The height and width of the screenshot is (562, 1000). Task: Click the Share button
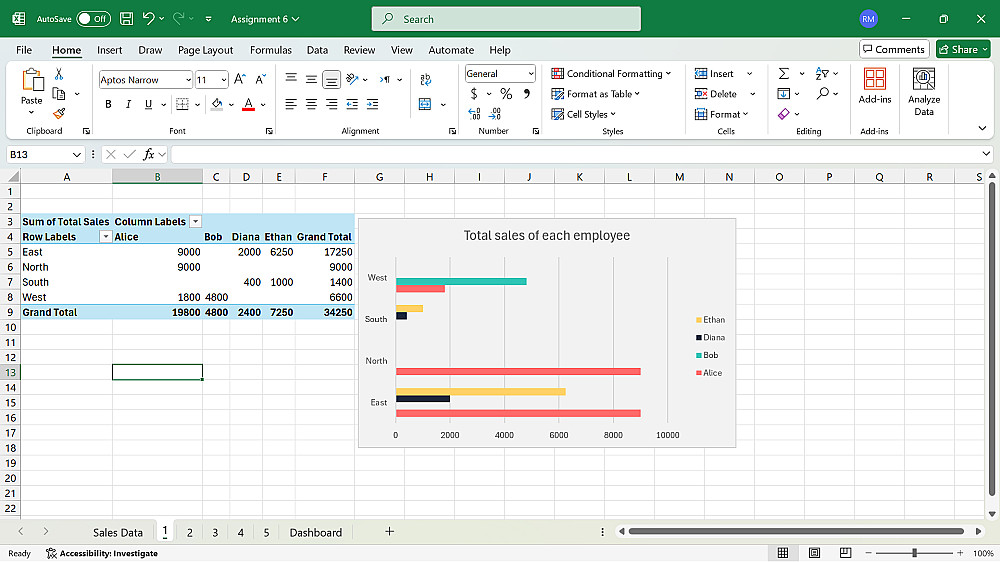pyautogui.click(x=963, y=49)
